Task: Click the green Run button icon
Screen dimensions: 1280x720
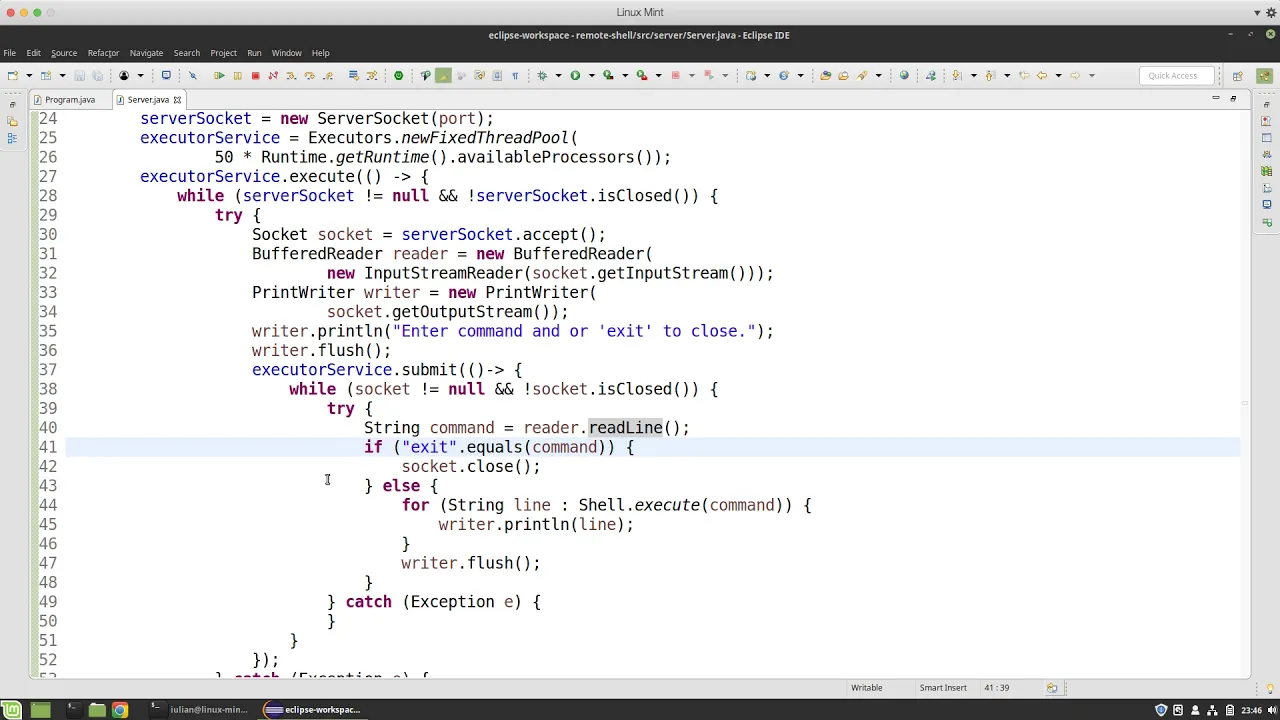Action: (x=575, y=75)
